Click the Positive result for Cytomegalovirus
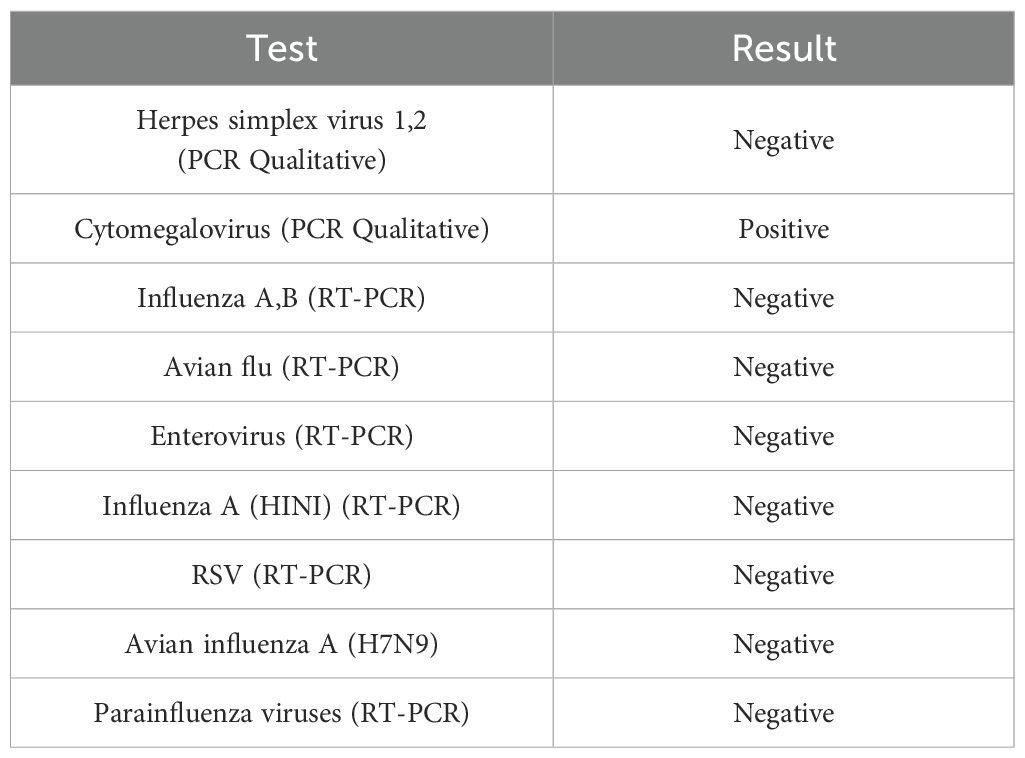The image size is (1025, 758). point(784,229)
